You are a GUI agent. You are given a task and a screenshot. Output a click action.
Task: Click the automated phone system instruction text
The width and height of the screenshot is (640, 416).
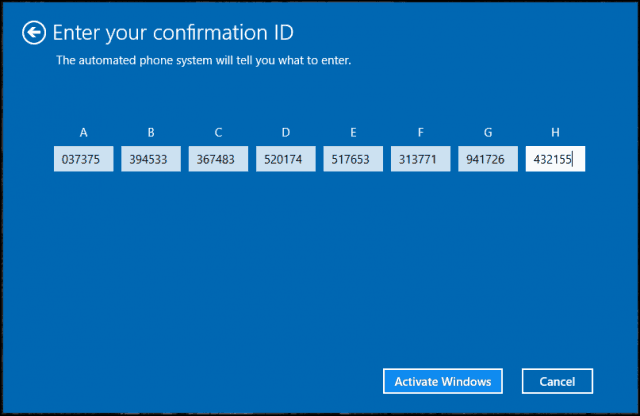(x=204, y=60)
